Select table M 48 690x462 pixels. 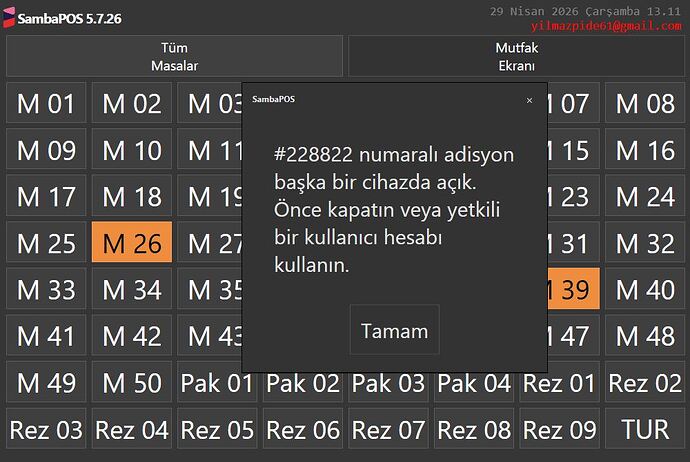(645, 336)
